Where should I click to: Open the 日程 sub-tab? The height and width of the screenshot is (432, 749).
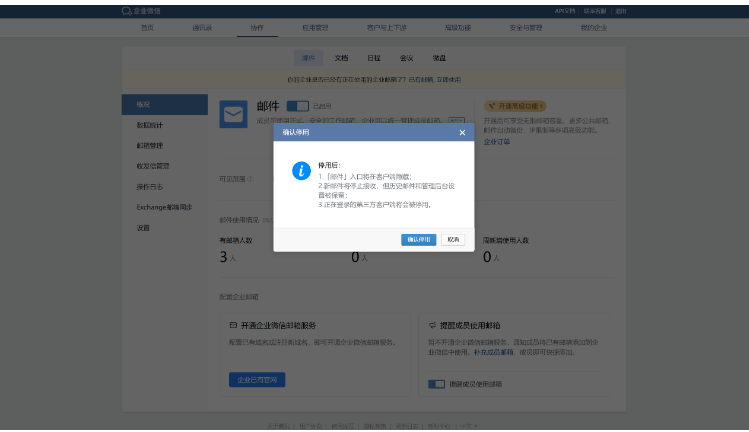(x=374, y=59)
